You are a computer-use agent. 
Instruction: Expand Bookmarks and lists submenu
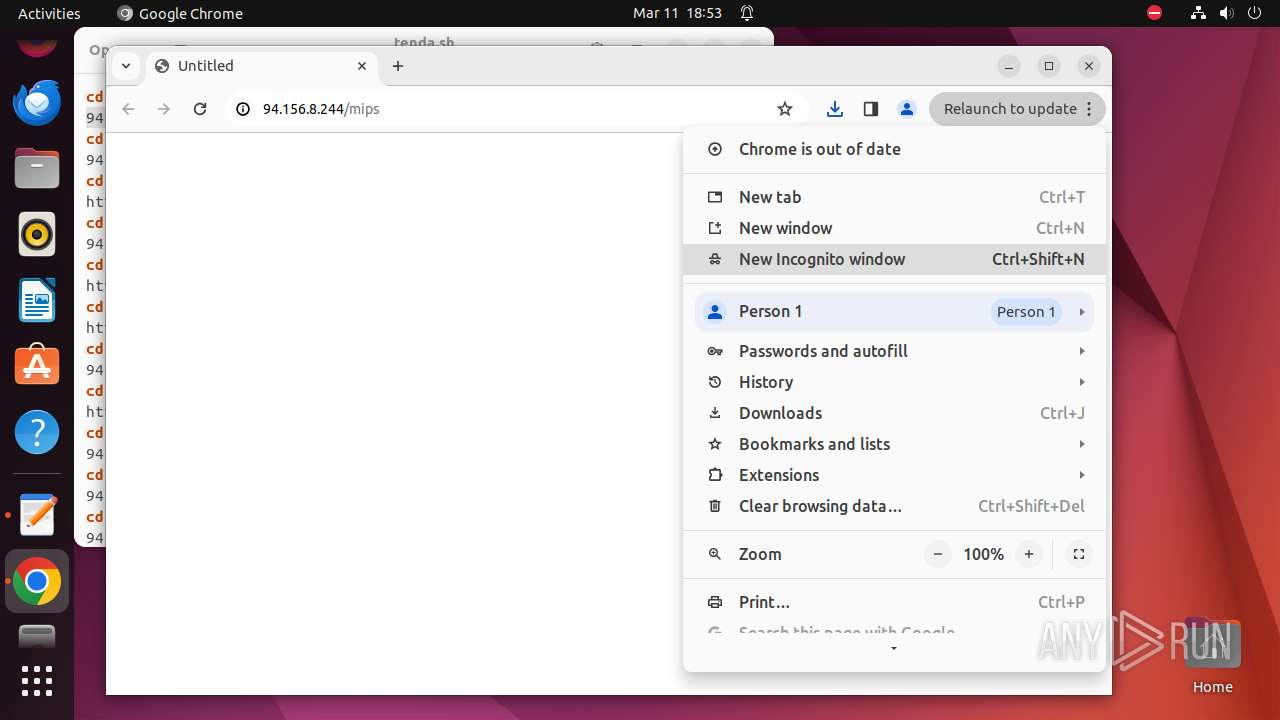(895, 444)
